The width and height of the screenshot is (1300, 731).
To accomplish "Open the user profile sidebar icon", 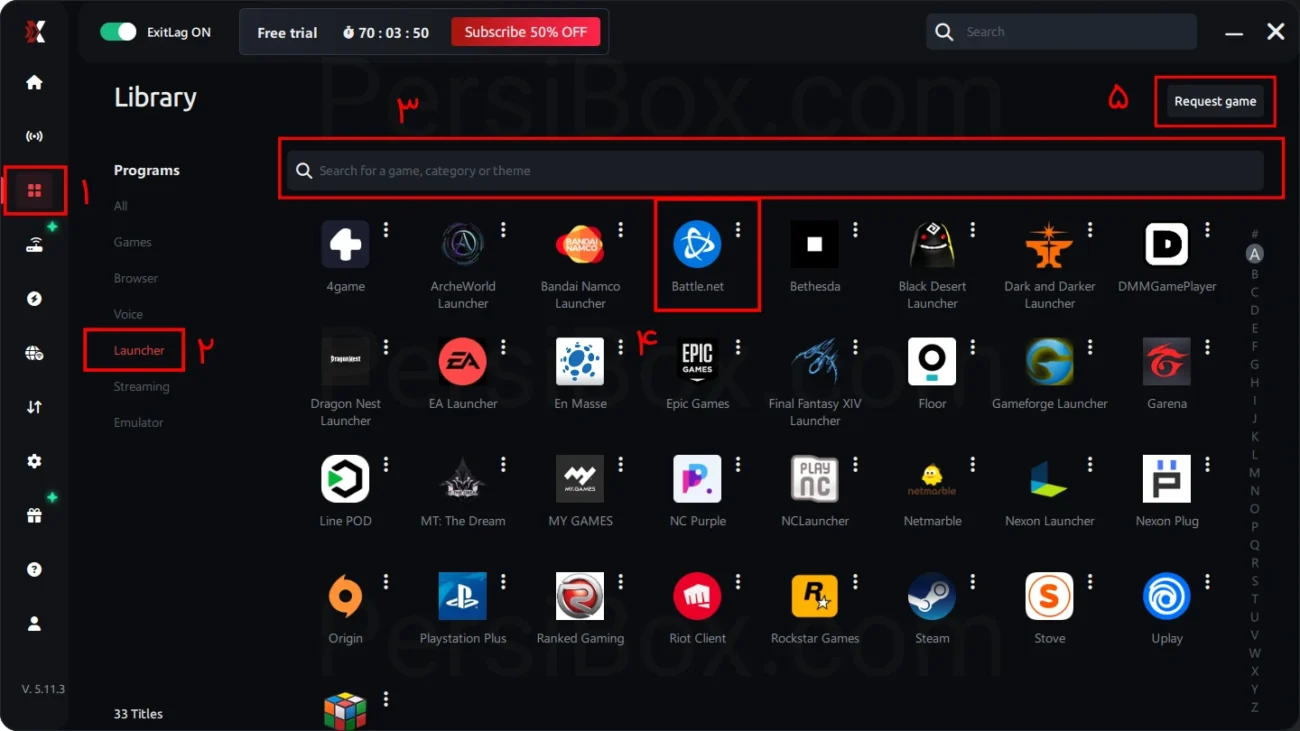I will 34,624.
